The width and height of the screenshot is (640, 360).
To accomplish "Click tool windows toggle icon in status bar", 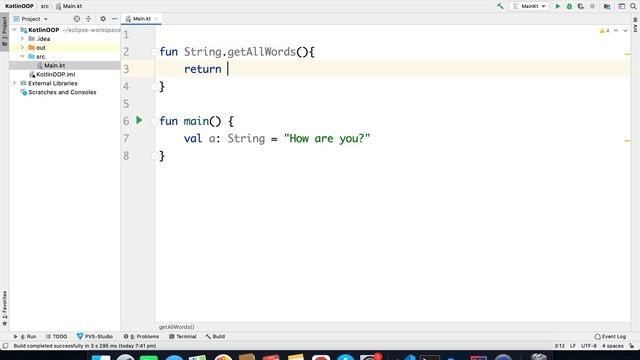I will [5, 346].
